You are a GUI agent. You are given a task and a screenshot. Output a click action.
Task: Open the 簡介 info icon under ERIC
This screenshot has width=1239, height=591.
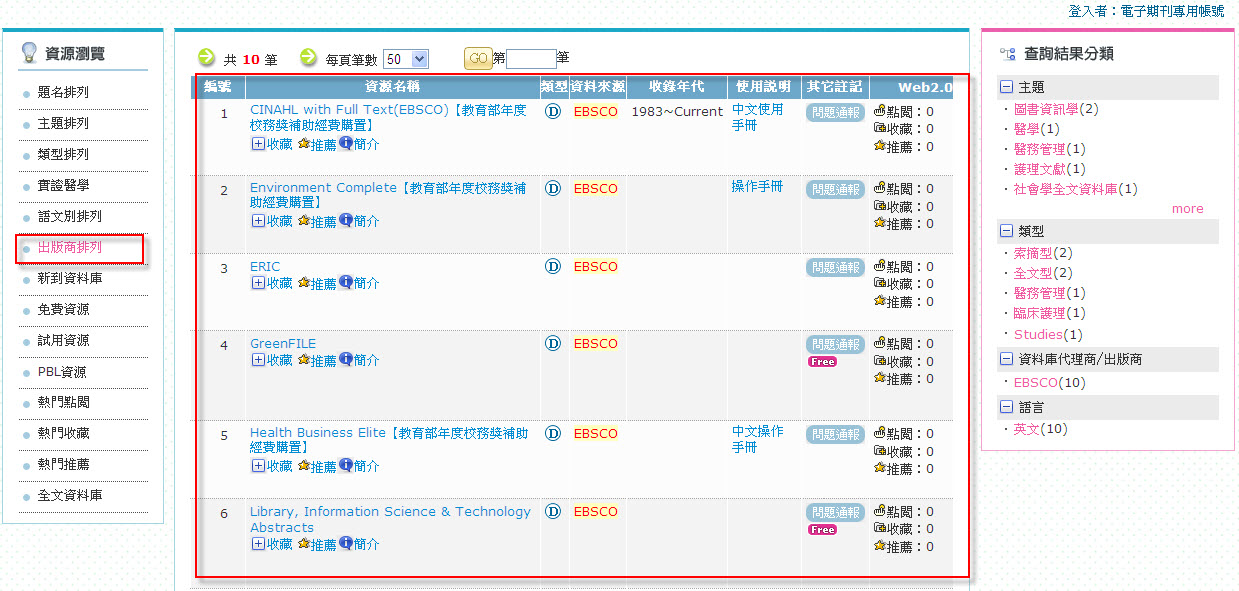(346, 282)
